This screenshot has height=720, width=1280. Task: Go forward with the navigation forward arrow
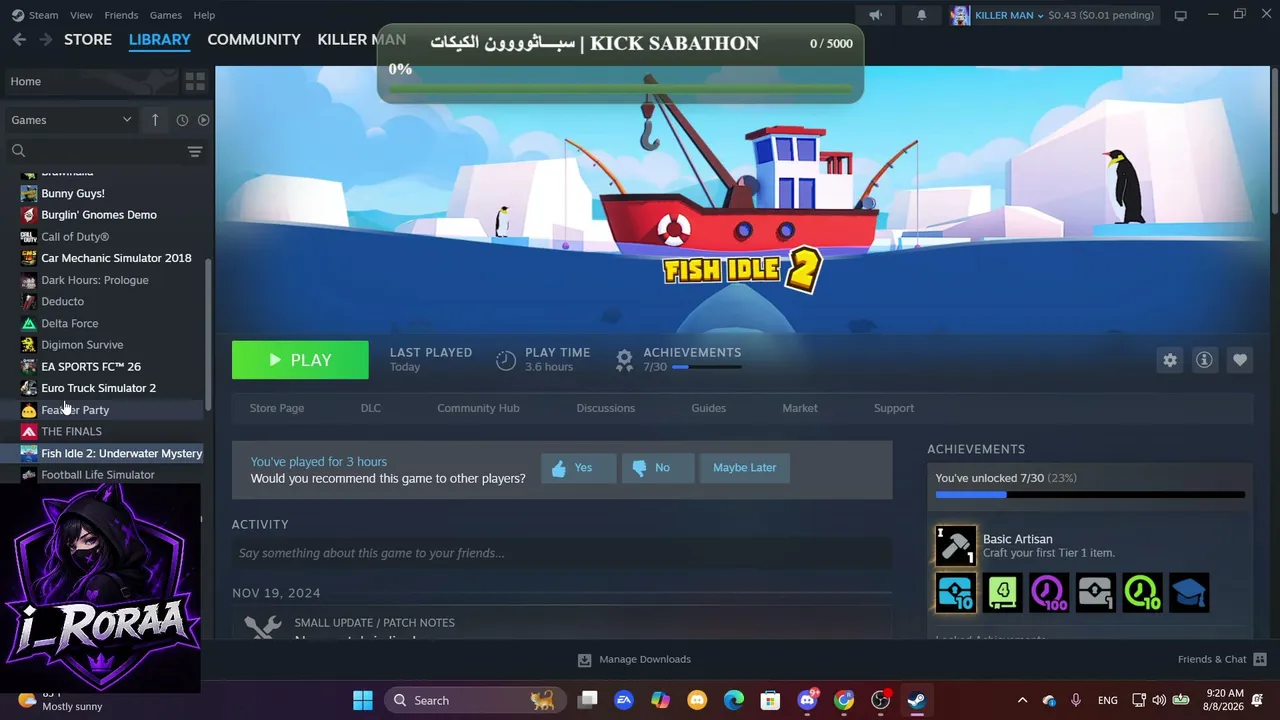tap(45, 39)
